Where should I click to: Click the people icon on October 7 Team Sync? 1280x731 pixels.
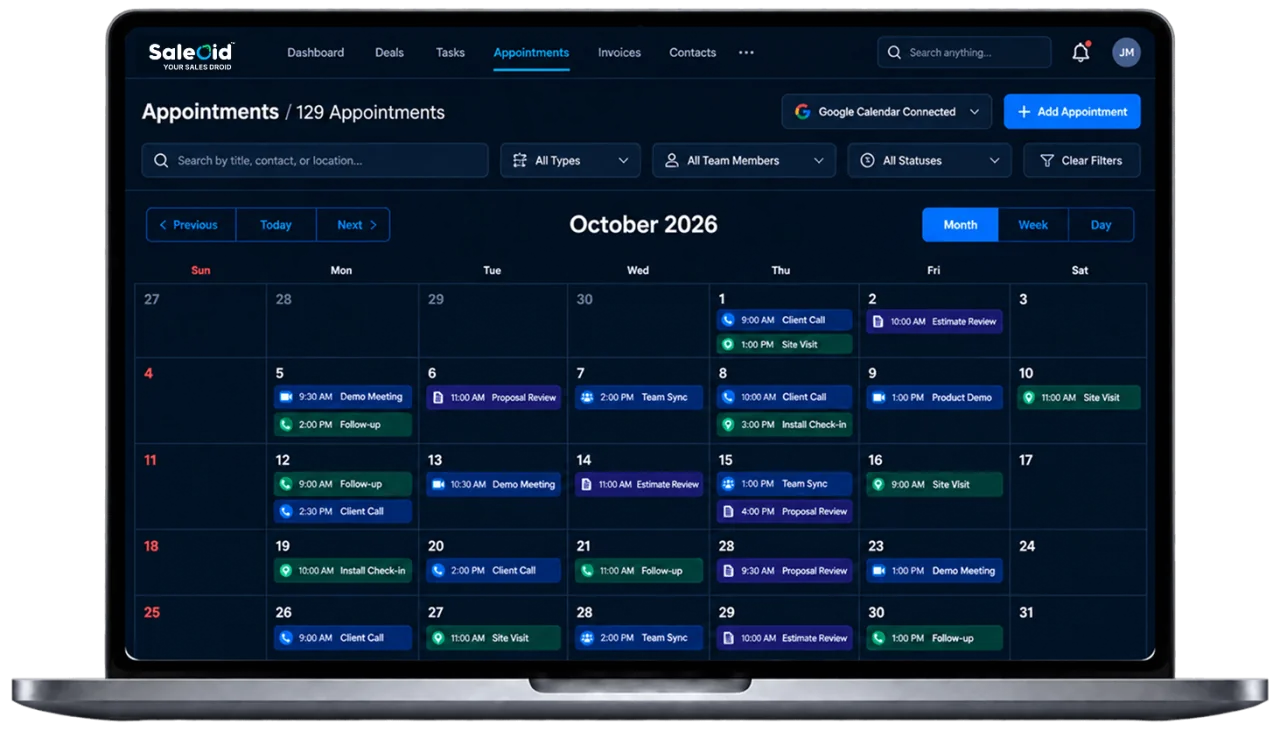[x=587, y=397]
